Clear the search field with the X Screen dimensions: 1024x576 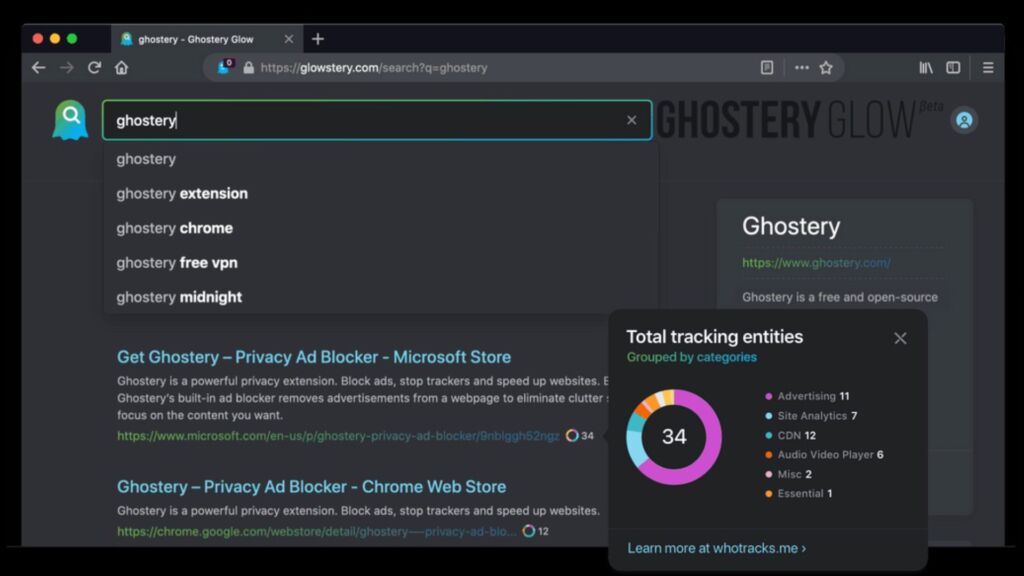[631, 120]
